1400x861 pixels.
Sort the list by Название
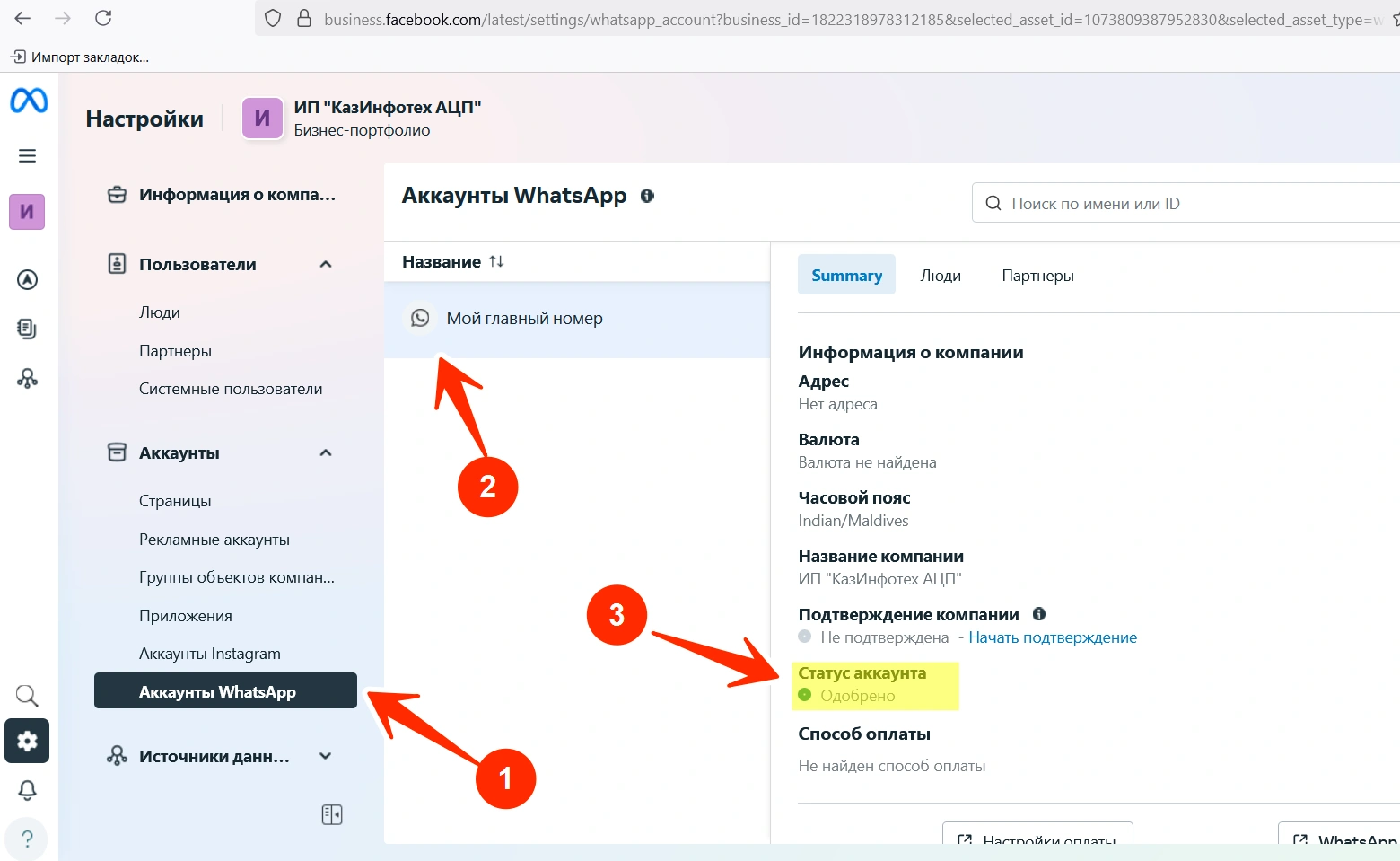(453, 261)
